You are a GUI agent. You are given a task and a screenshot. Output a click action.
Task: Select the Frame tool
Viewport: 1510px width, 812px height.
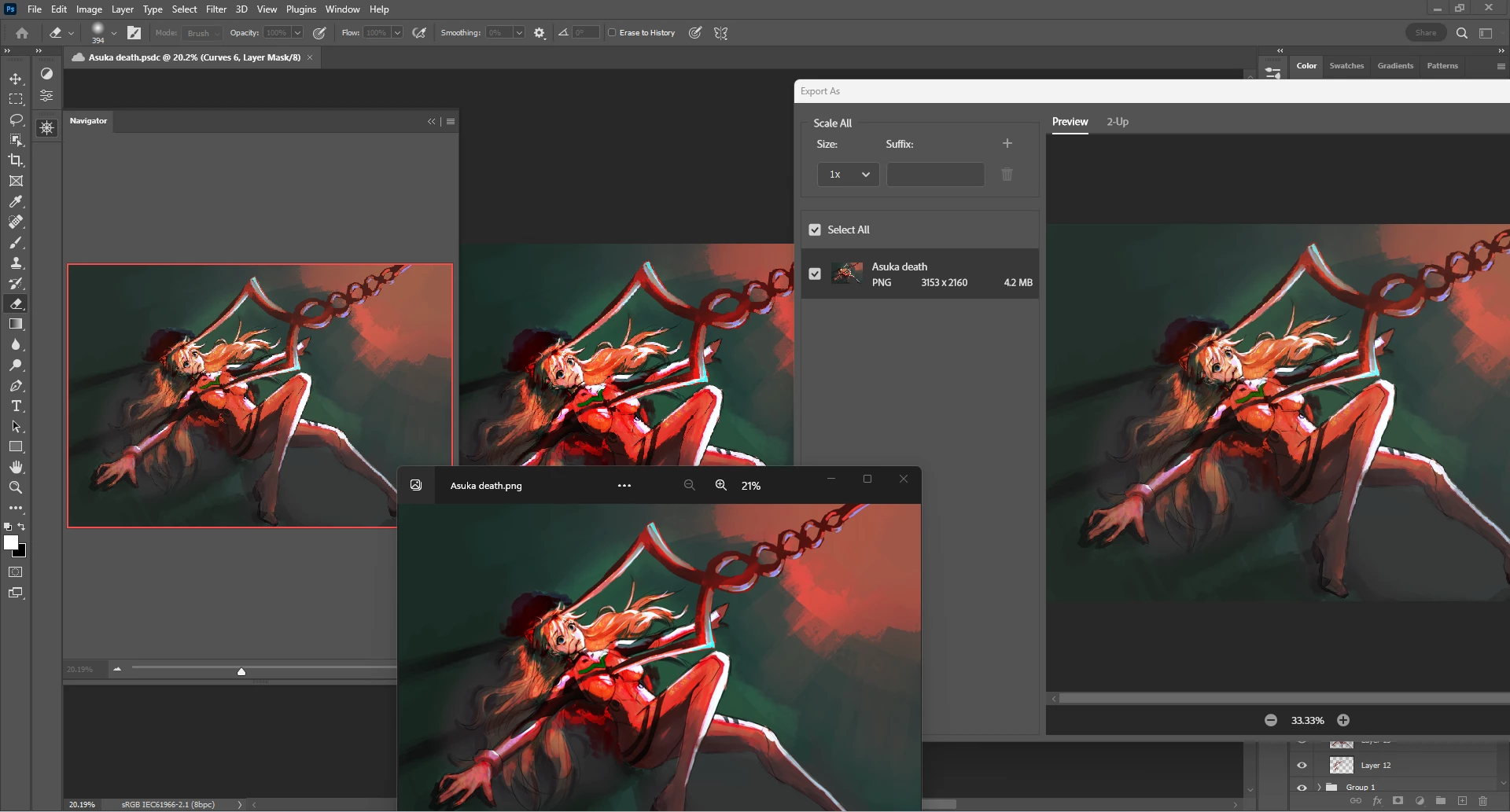tap(16, 181)
